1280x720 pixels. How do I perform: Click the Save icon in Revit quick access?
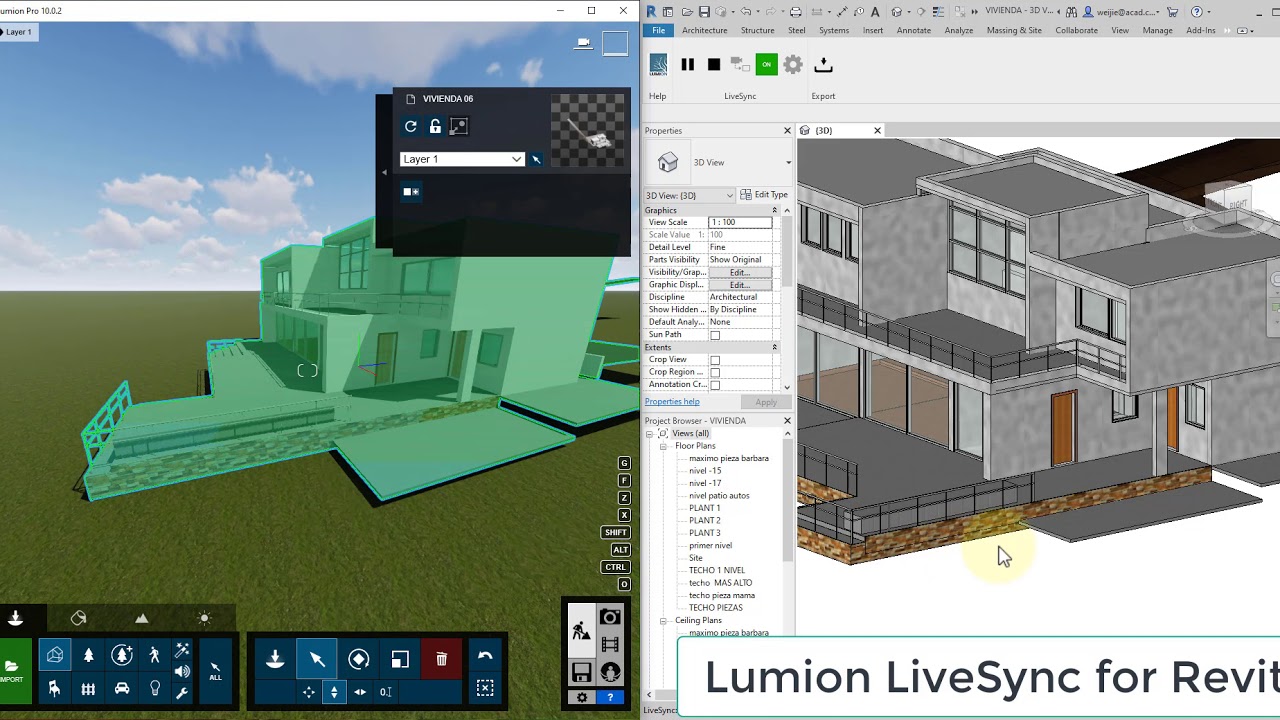704,12
